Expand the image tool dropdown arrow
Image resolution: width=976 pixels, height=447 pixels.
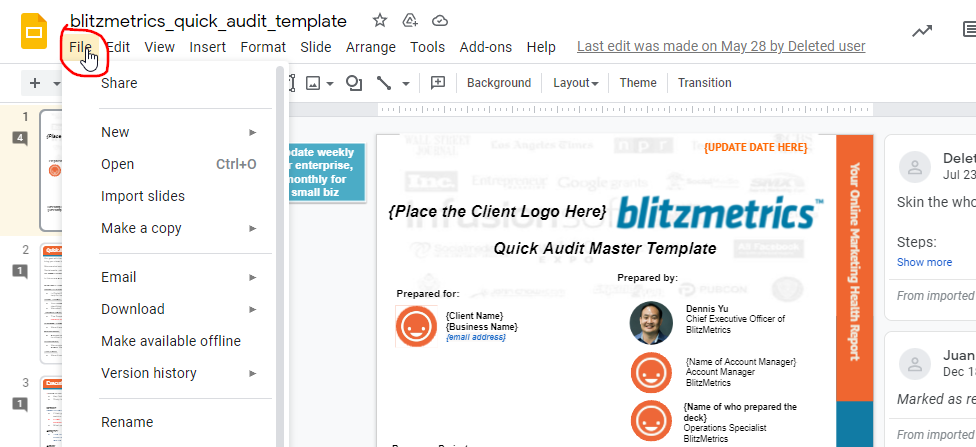click(330, 83)
